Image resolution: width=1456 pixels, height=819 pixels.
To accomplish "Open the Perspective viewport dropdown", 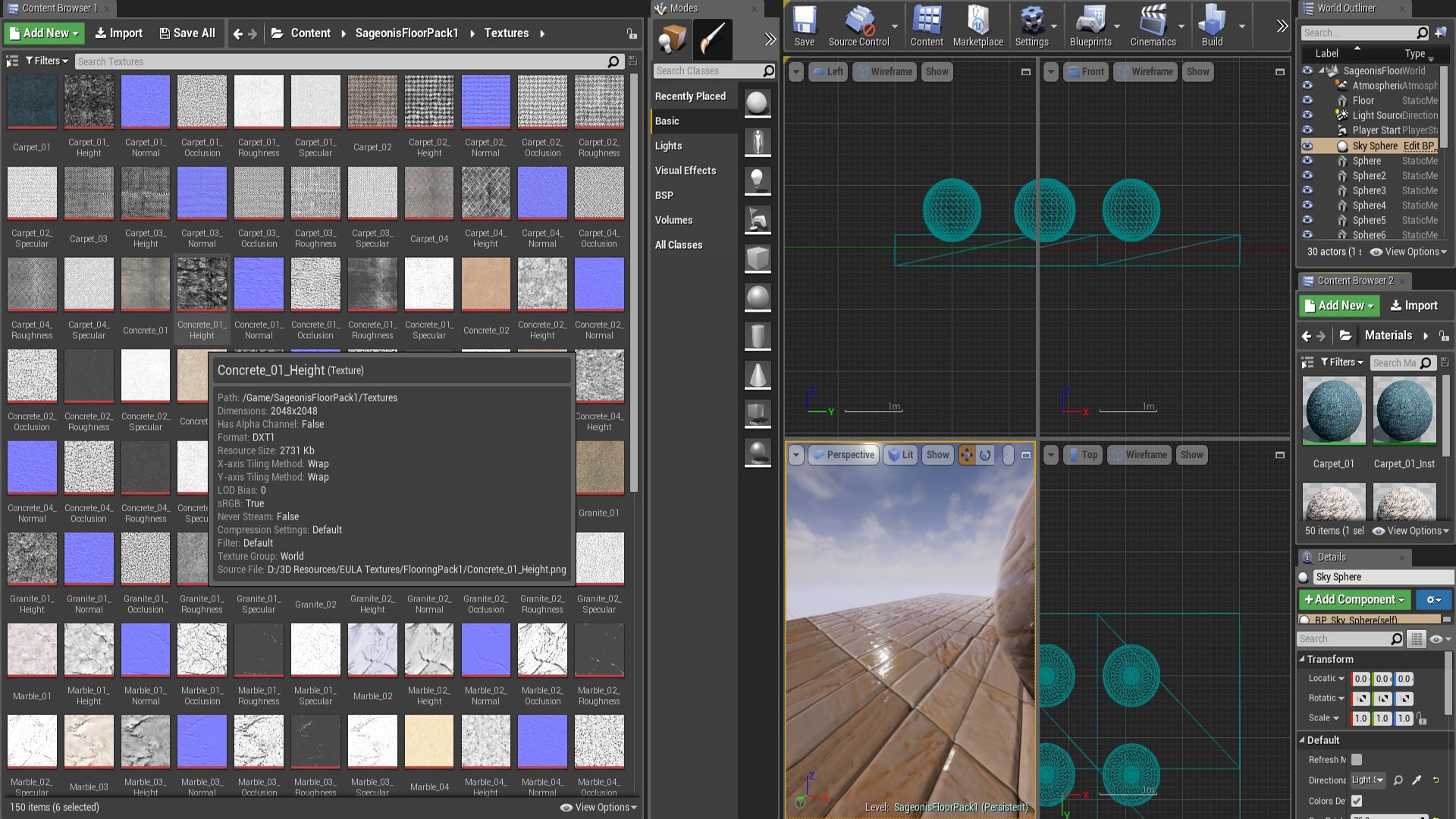I will 843,455.
